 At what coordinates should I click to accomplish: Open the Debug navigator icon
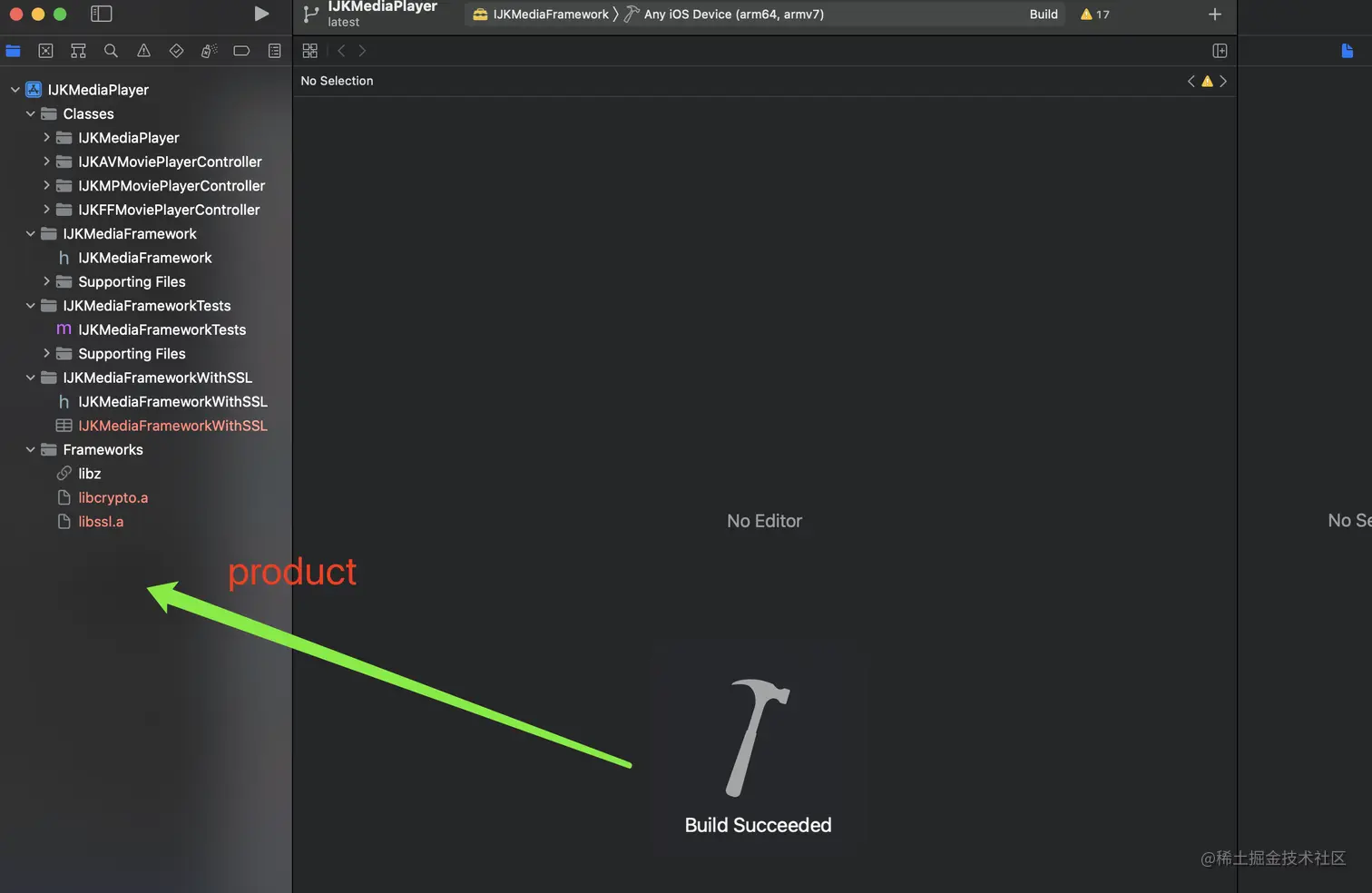[209, 51]
